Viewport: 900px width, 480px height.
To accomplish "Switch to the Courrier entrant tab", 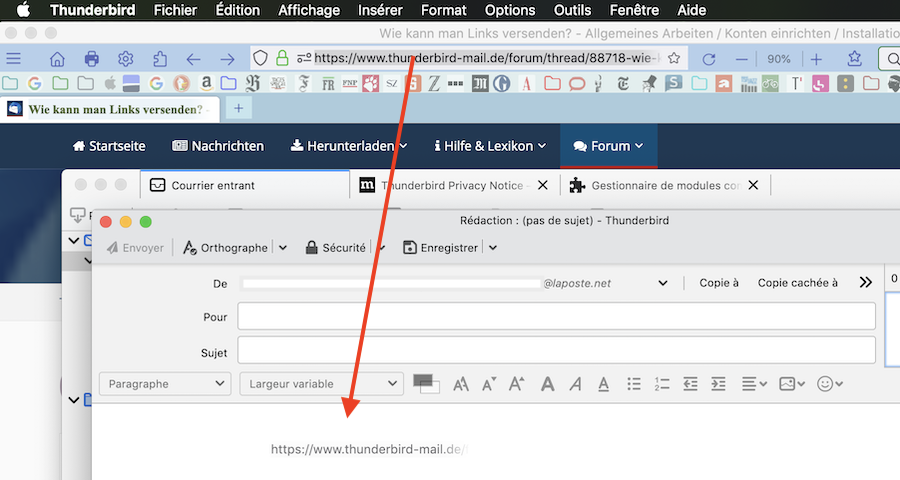I will point(245,185).
